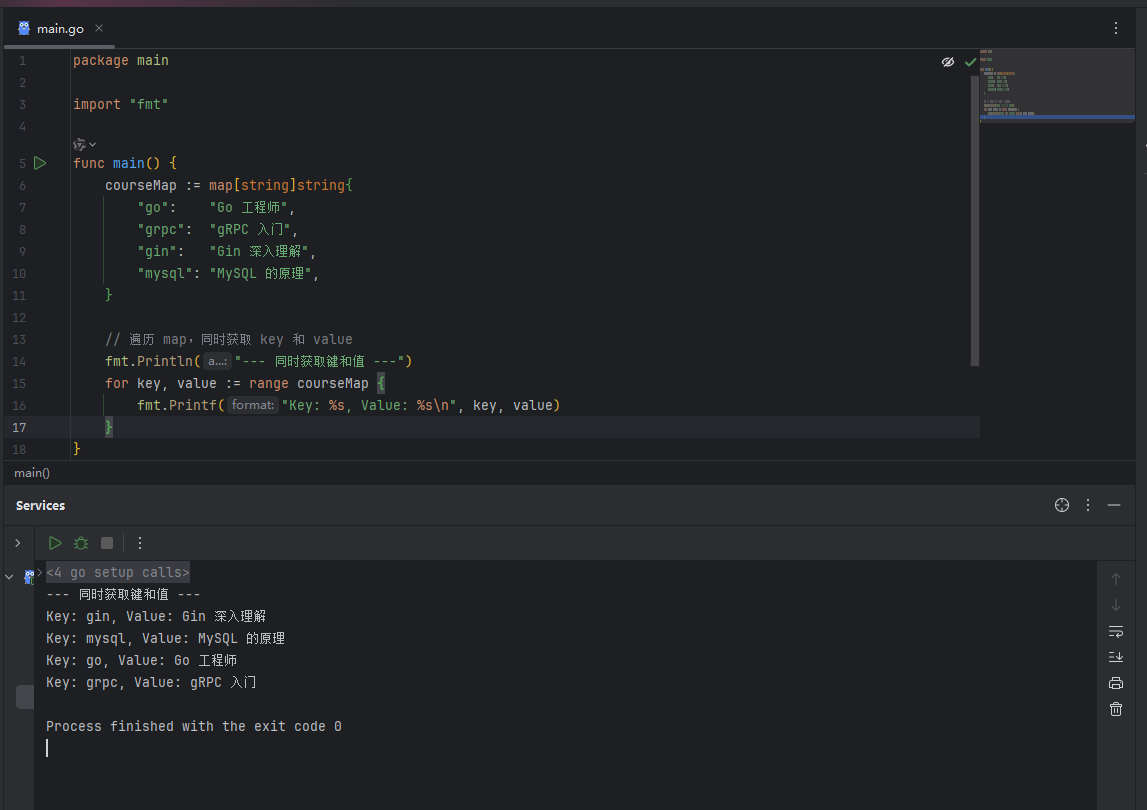Screen dimensions: 1147x810
Task: Run main function from gutter icon
Action: tap(40, 163)
